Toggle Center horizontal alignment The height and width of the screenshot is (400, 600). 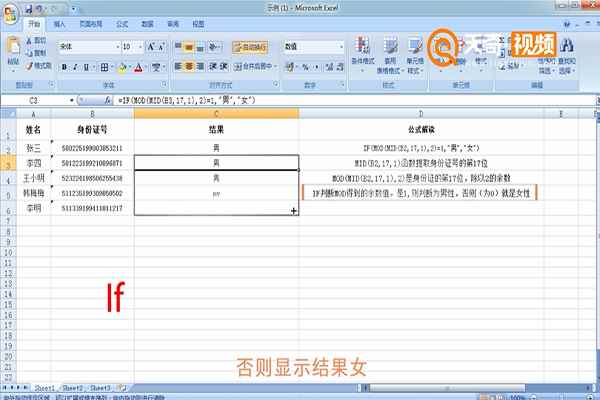[189, 67]
